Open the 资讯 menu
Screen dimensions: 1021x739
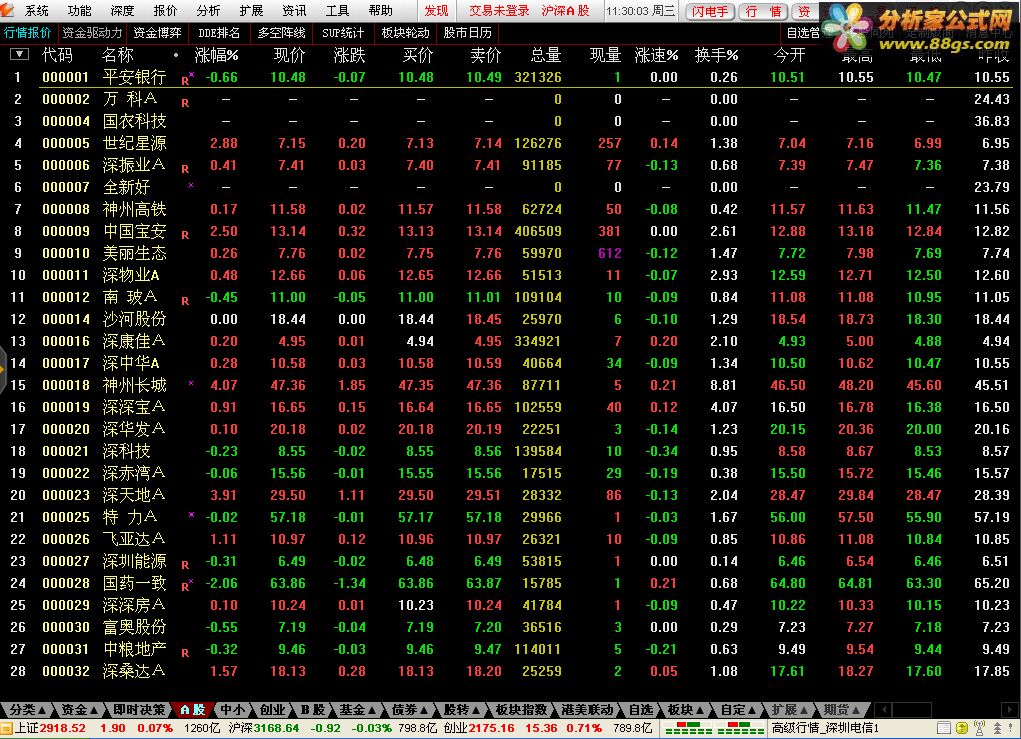[294, 10]
